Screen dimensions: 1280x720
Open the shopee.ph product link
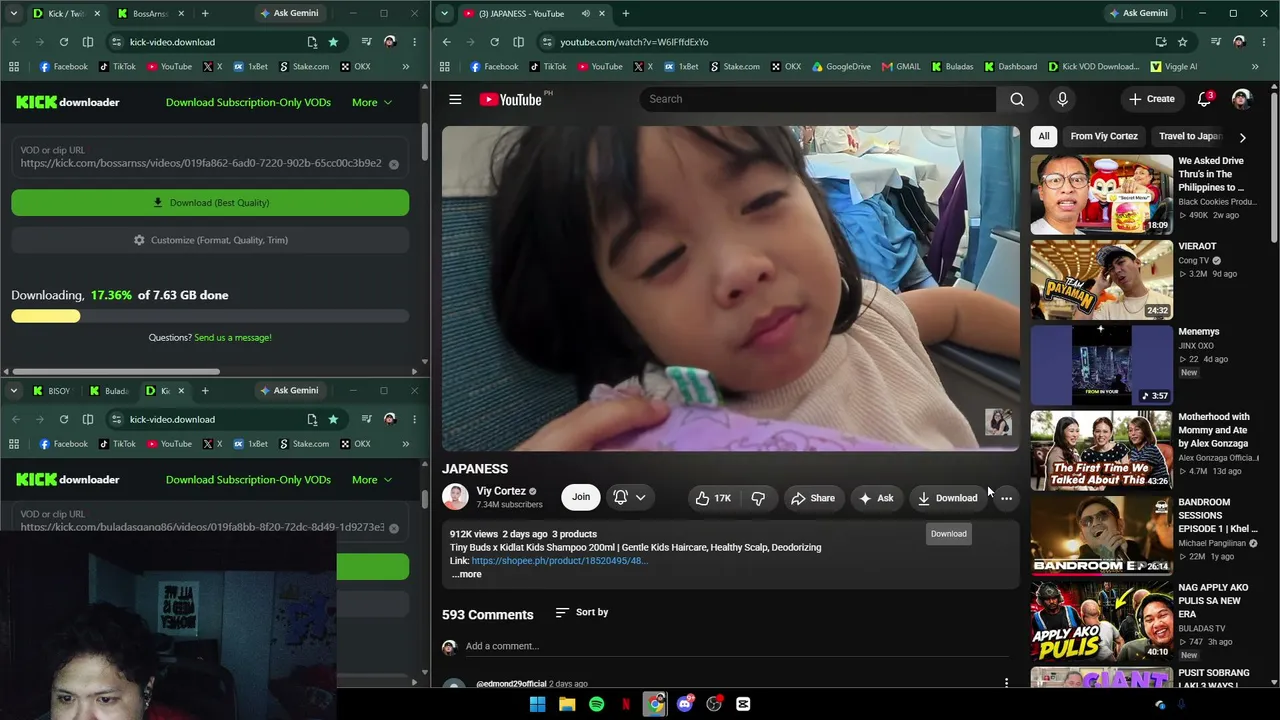(x=560, y=561)
